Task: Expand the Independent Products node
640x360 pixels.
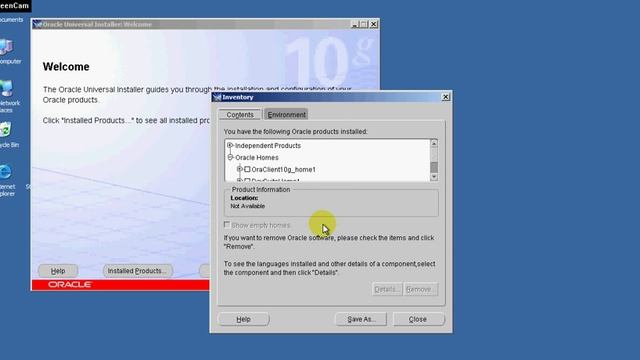Action: [x=230, y=145]
